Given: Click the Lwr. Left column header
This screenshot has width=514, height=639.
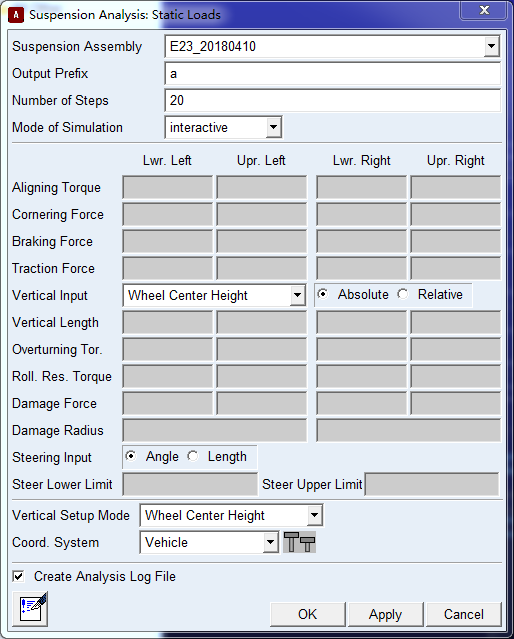Looking at the screenshot, I should click(167, 161).
